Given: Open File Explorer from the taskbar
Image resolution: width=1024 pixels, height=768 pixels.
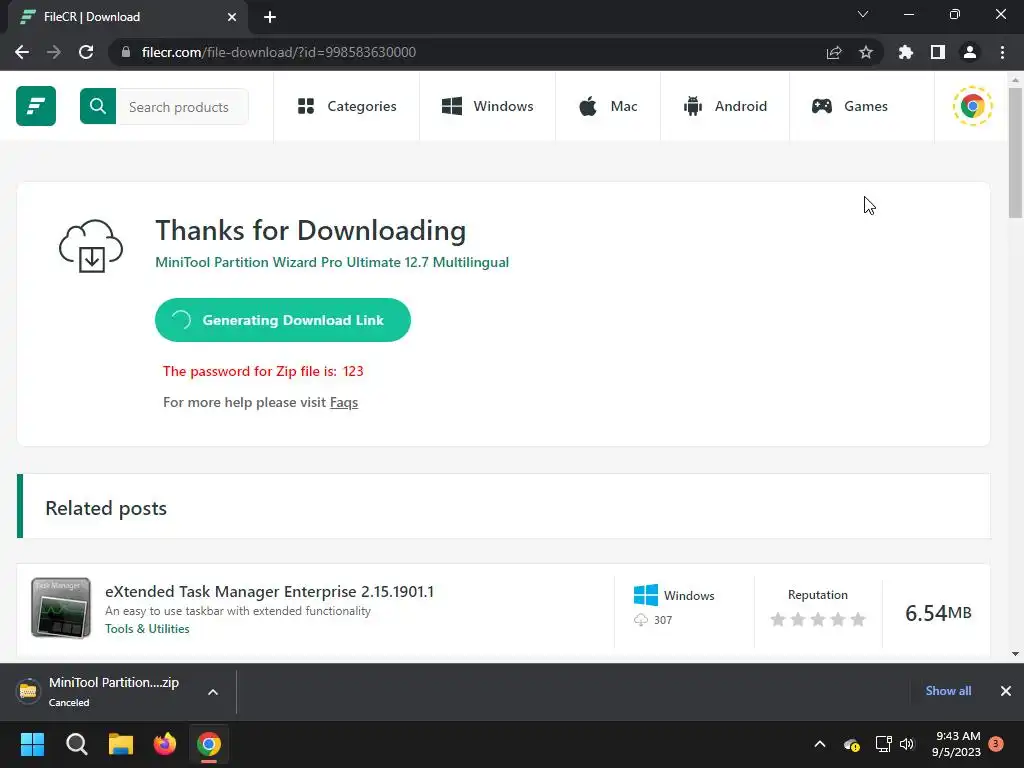Looking at the screenshot, I should [121, 744].
